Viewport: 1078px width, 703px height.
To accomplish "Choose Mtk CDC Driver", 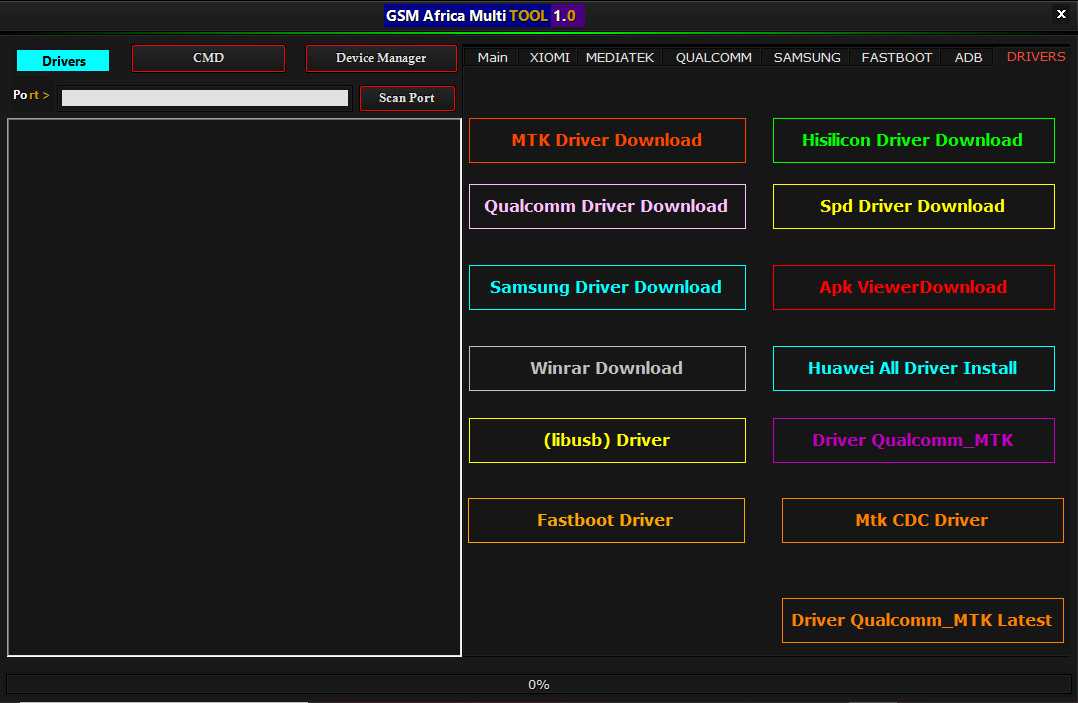I will (x=922, y=520).
